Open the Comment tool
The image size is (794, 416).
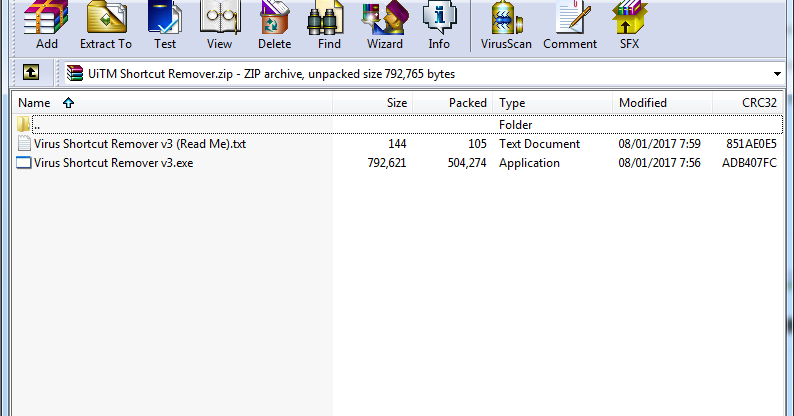click(570, 24)
